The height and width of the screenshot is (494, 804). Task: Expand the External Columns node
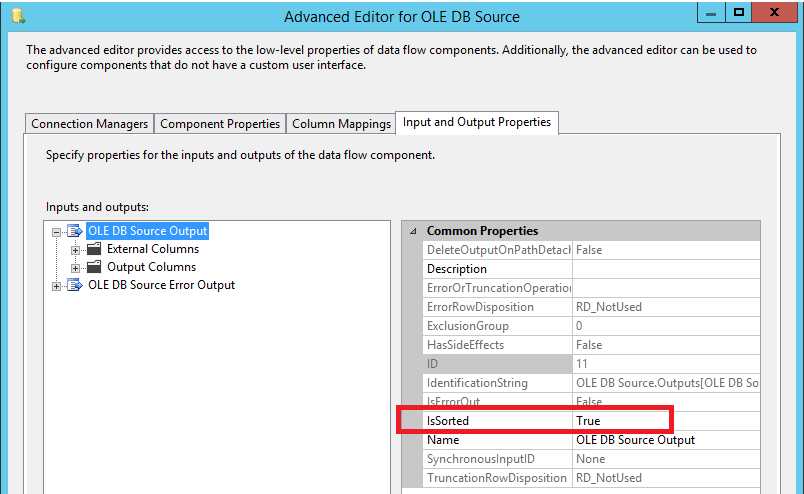[x=75, y=250]
